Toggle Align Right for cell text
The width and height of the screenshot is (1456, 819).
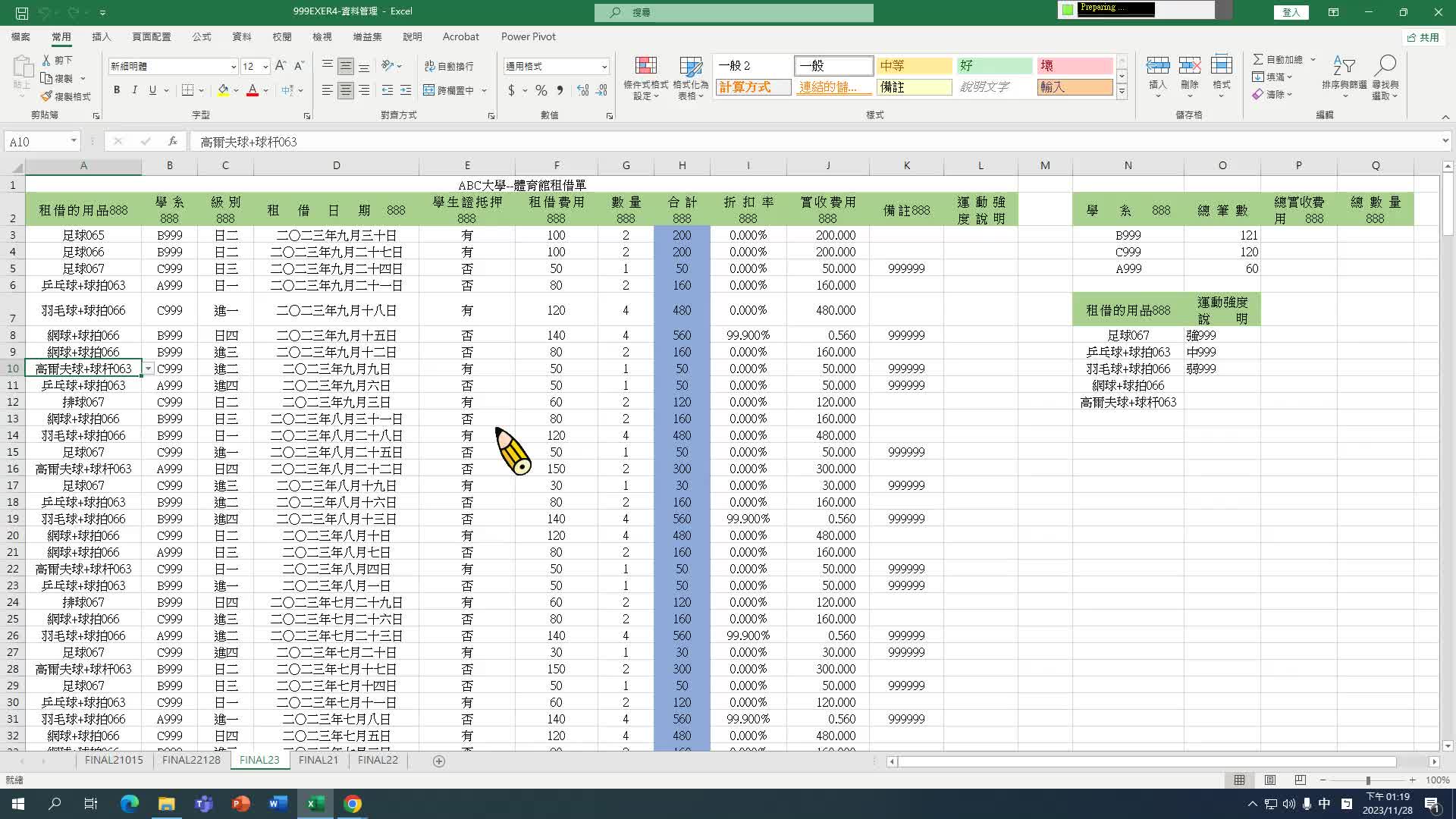(364, 90)
